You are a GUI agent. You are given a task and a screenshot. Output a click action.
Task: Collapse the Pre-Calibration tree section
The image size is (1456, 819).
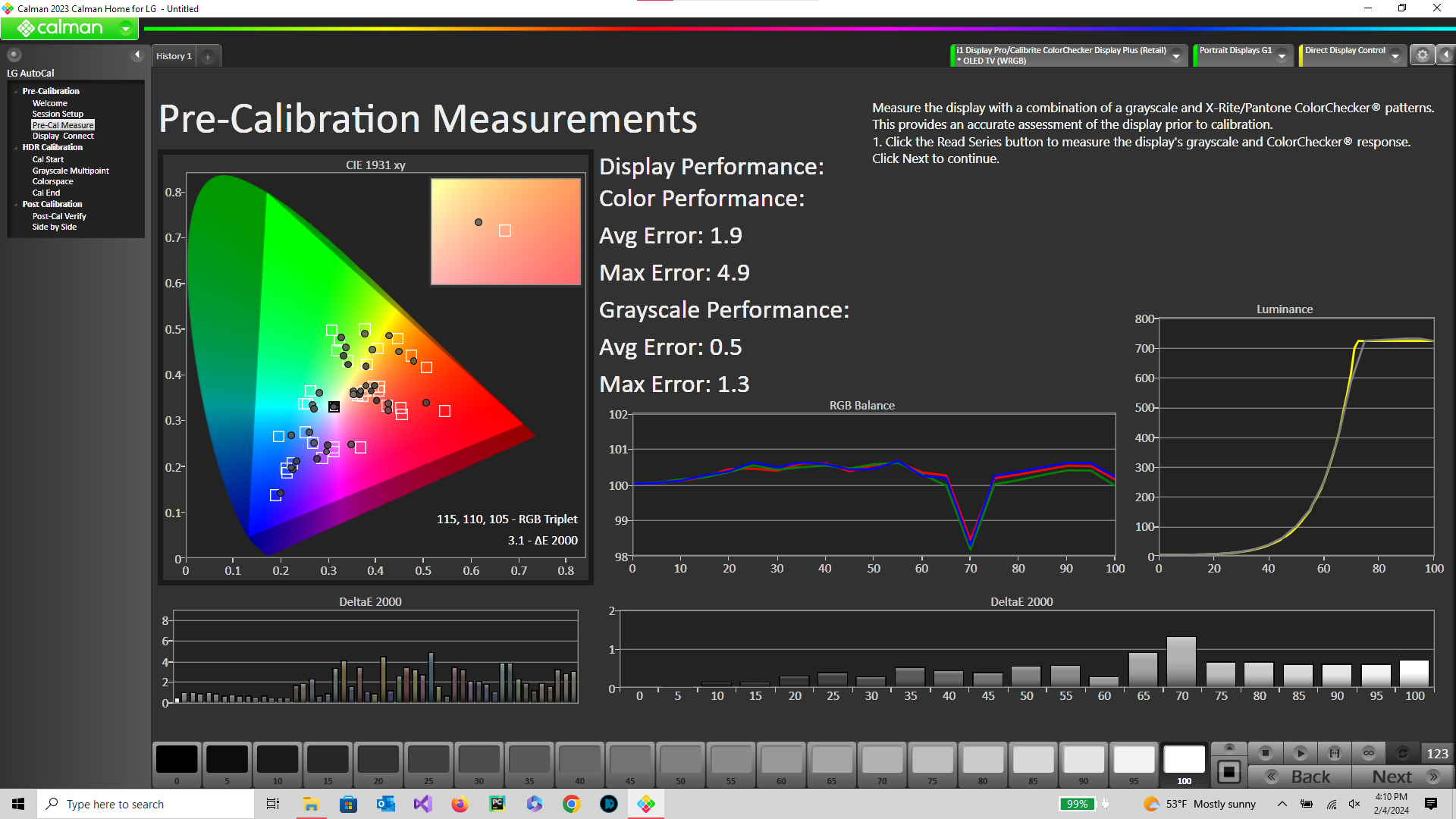[x=16, y=92]
